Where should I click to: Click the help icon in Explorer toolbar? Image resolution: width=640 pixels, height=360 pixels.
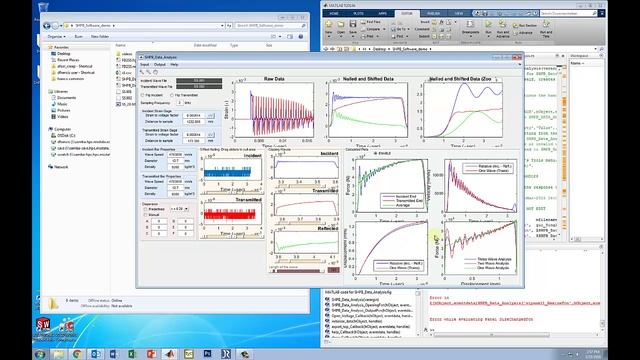pyautogui.click(x=301, y=36)
